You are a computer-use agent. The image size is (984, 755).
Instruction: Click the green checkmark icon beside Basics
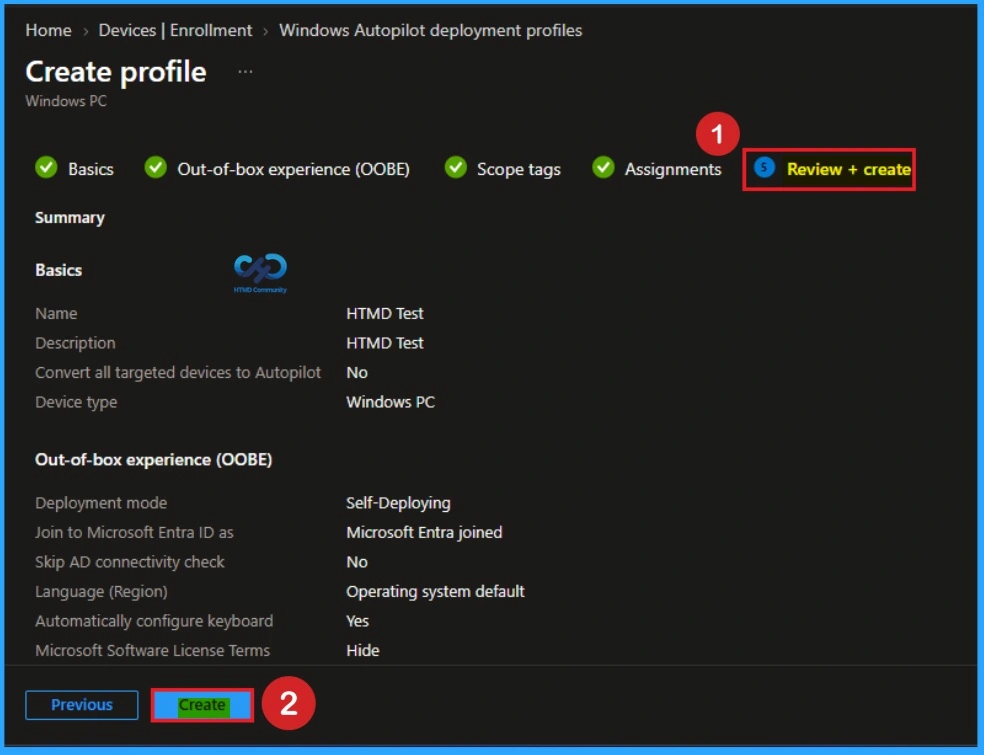[46, 168]
